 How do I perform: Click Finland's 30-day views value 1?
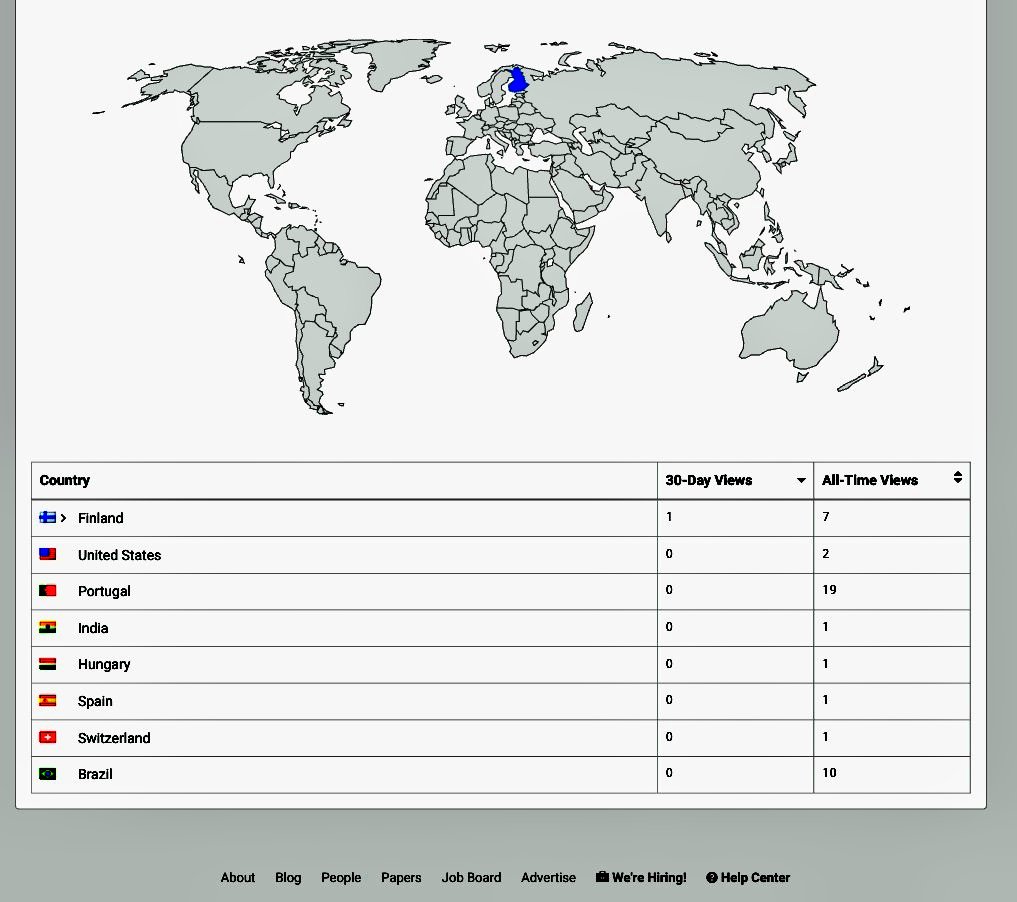[669, 517]
